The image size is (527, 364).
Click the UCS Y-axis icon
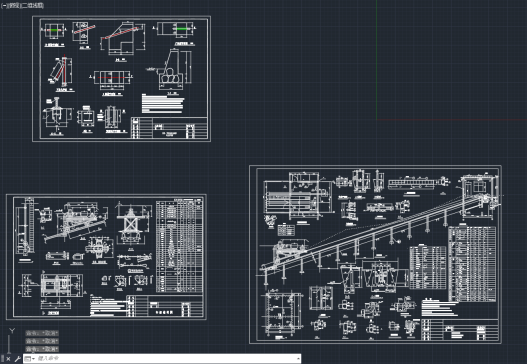pos(12,331)
